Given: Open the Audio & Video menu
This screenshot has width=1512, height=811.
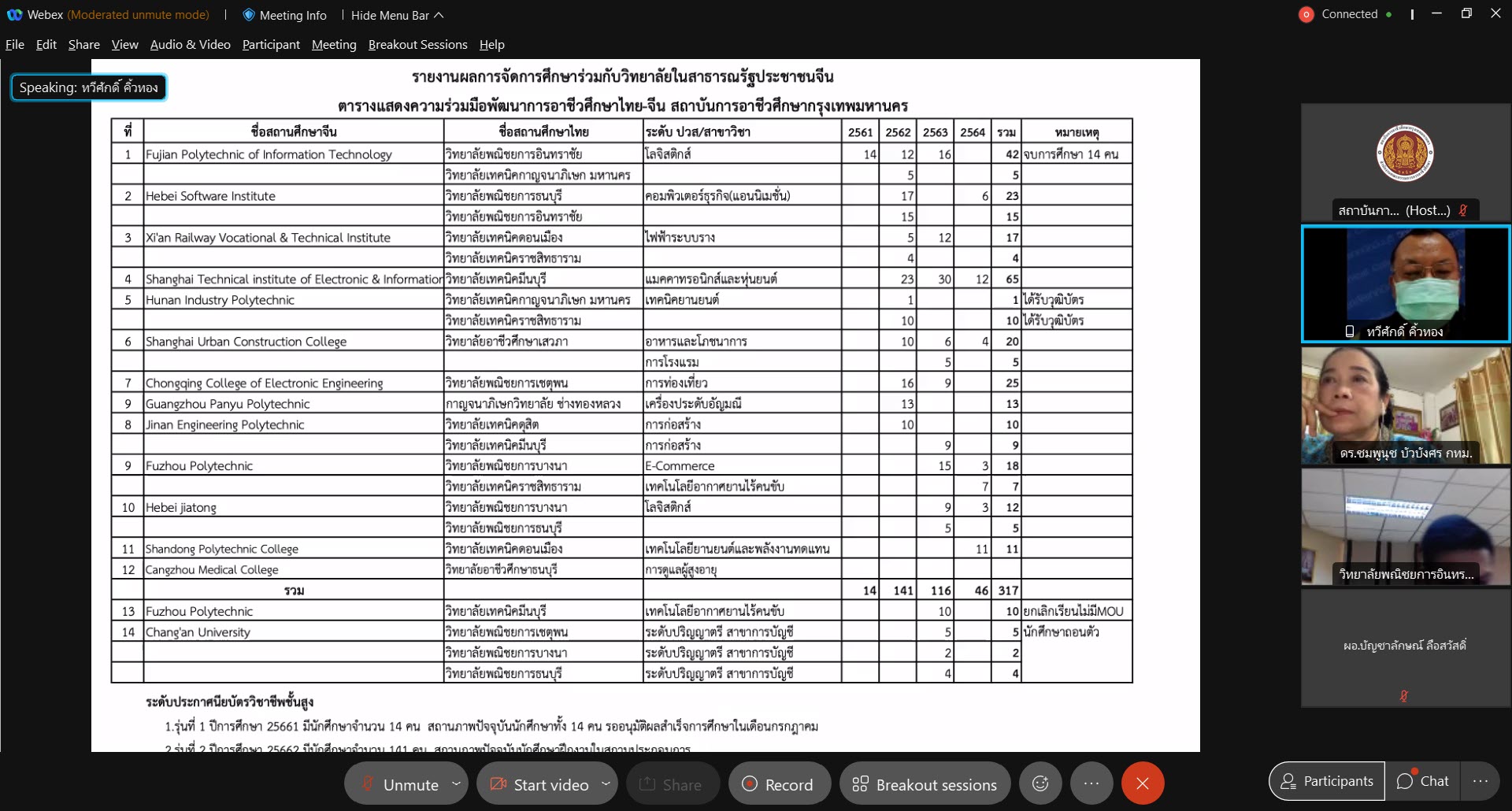Looking at the screenshot, I should tap(190, 45).
